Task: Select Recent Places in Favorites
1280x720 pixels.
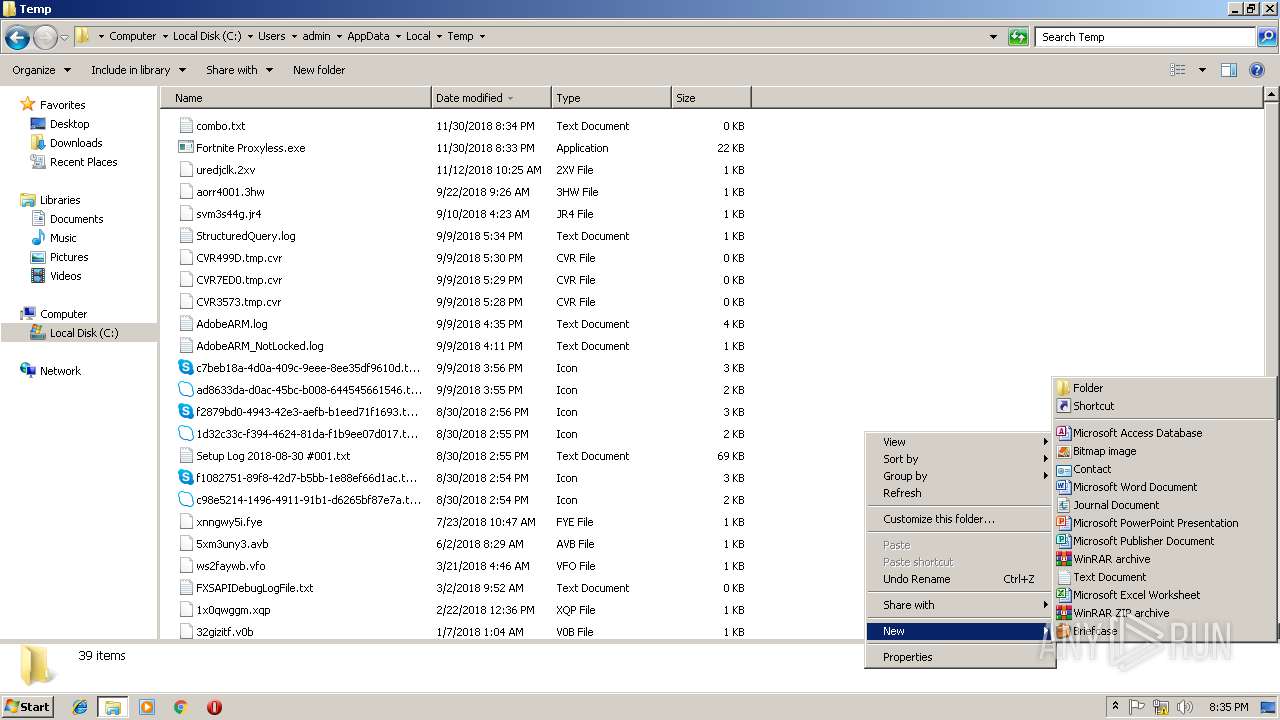Action: [x=83, y=162]
